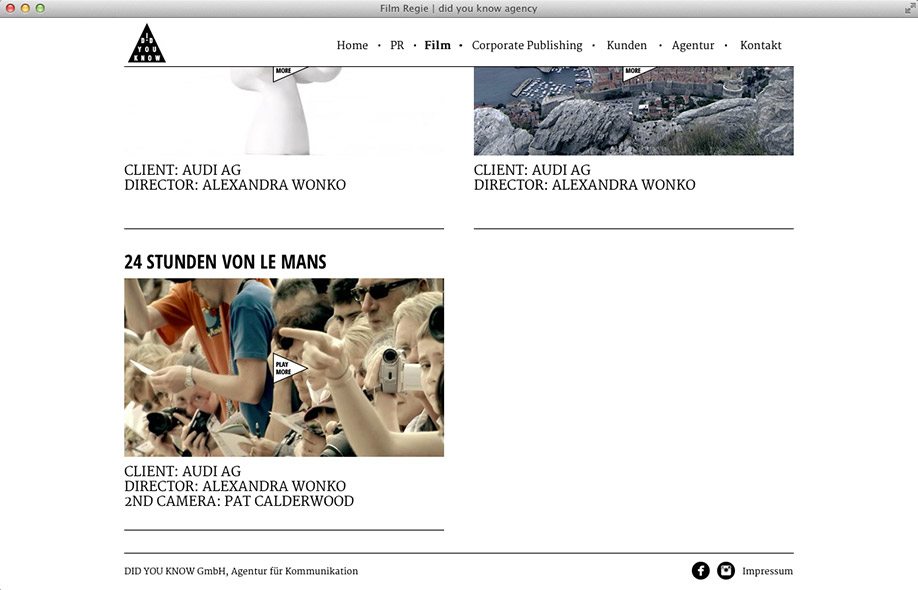
Task: Play the 24 Stunden von Le Mans video
Action: click(289, 368)
